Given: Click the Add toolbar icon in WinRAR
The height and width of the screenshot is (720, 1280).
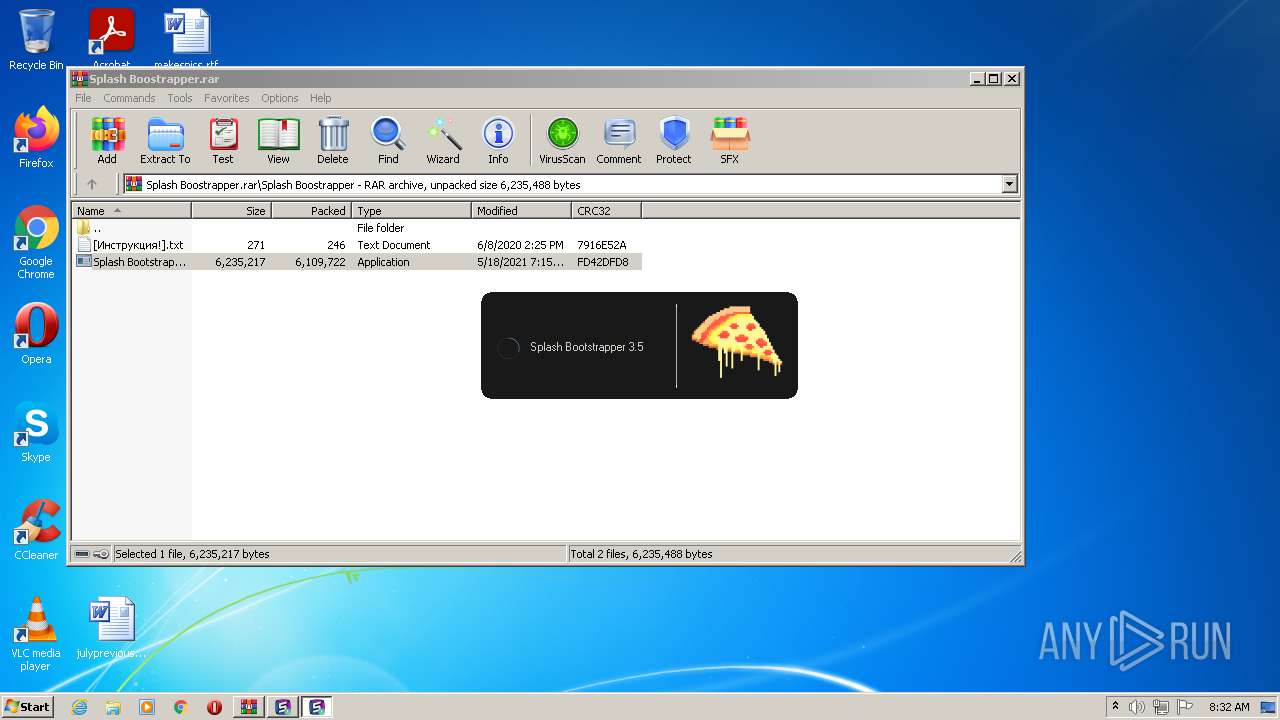Looking at the screenshot, I should point(107,141).
